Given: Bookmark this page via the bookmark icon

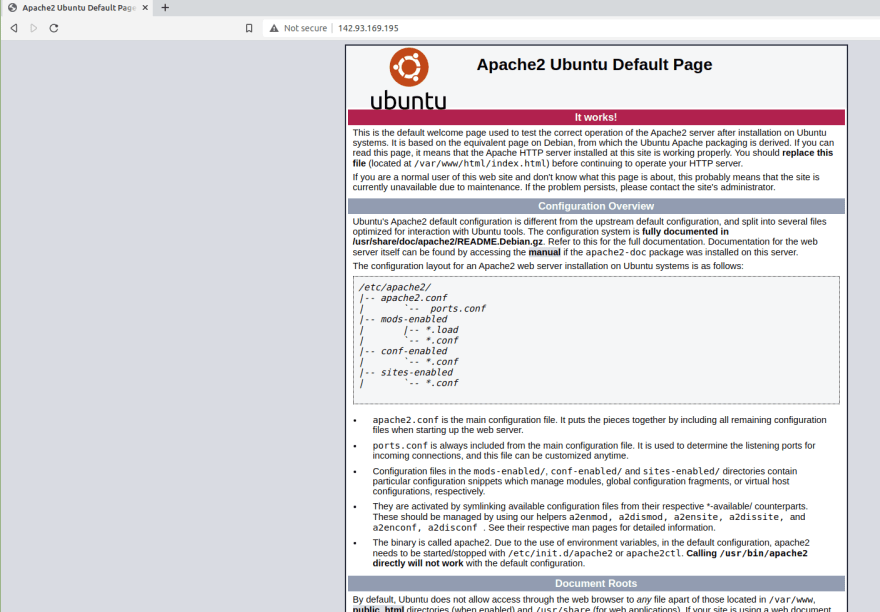Looking at the screenshot, I should click(249, 28).
